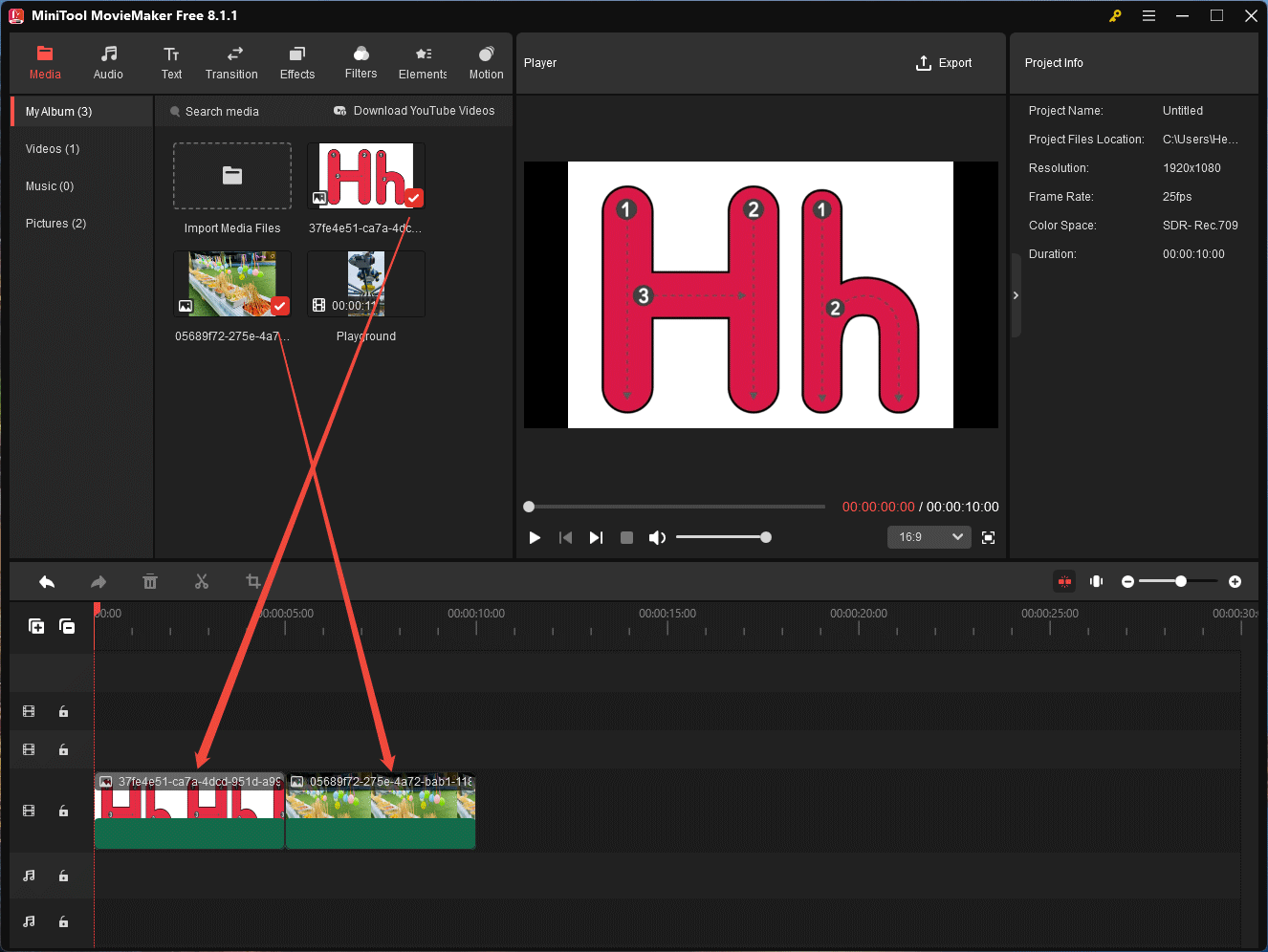The height and width of the screenshot is (952, 1268).
Task: Click the Undo icon
Action: click(x=47, y=581)
